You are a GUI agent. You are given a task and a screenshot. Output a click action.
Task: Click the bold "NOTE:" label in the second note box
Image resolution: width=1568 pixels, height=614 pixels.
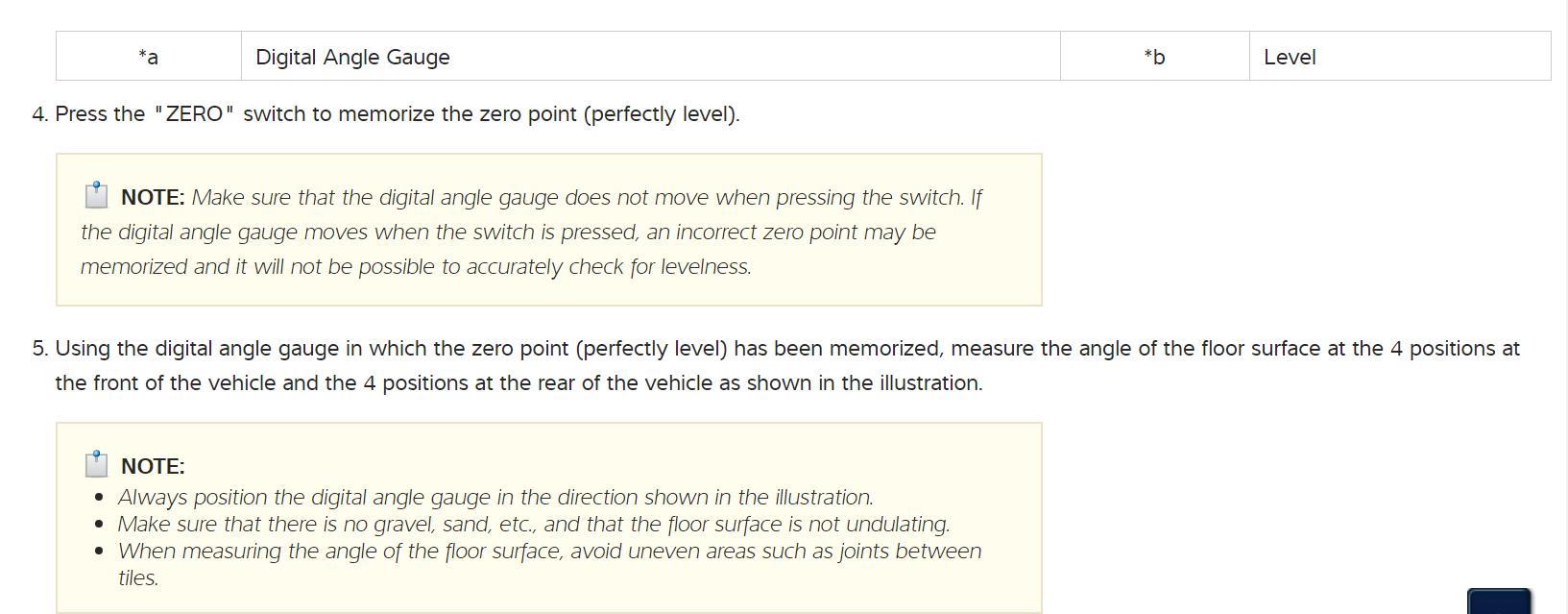pyautogui.click(x=153, y=467)
